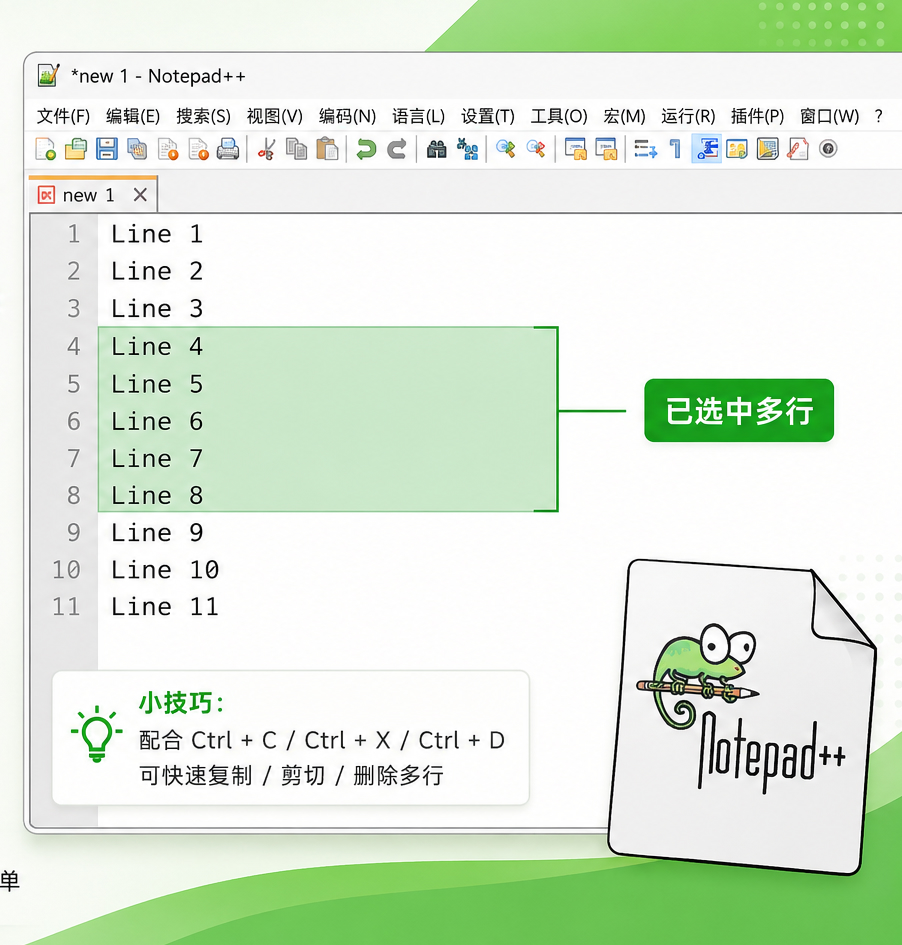The width and height of the screenshot is (902, 945).
Task: Open the 语言(L) menu
Action: point(418,116)
